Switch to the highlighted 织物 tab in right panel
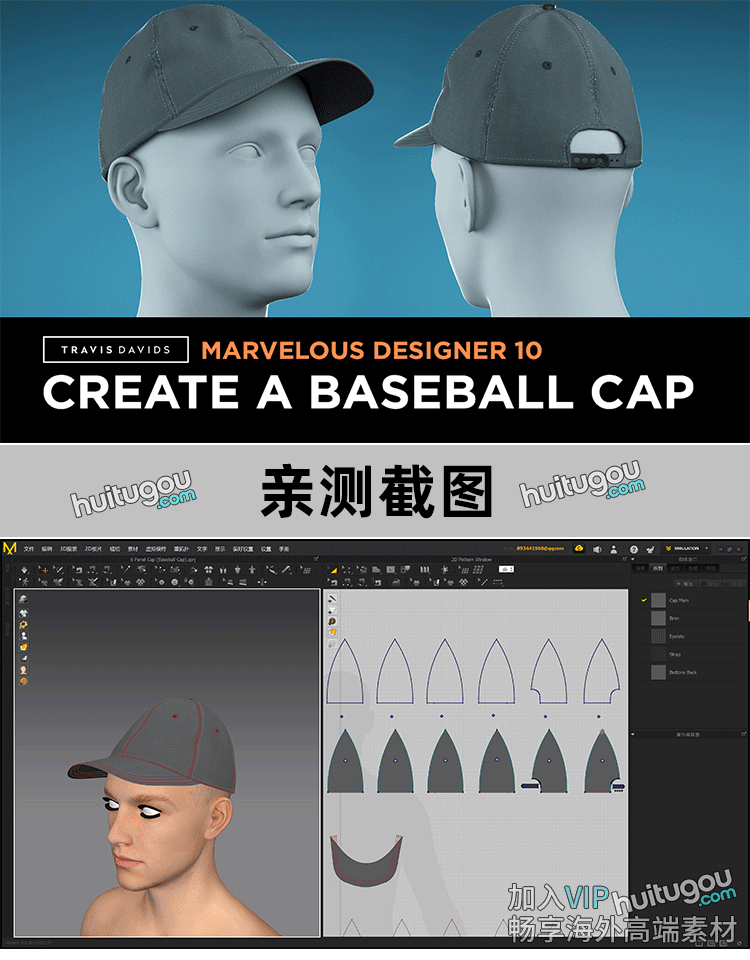Image resolution: width=750 pixels, height=960 pixels. coord(658,568)
